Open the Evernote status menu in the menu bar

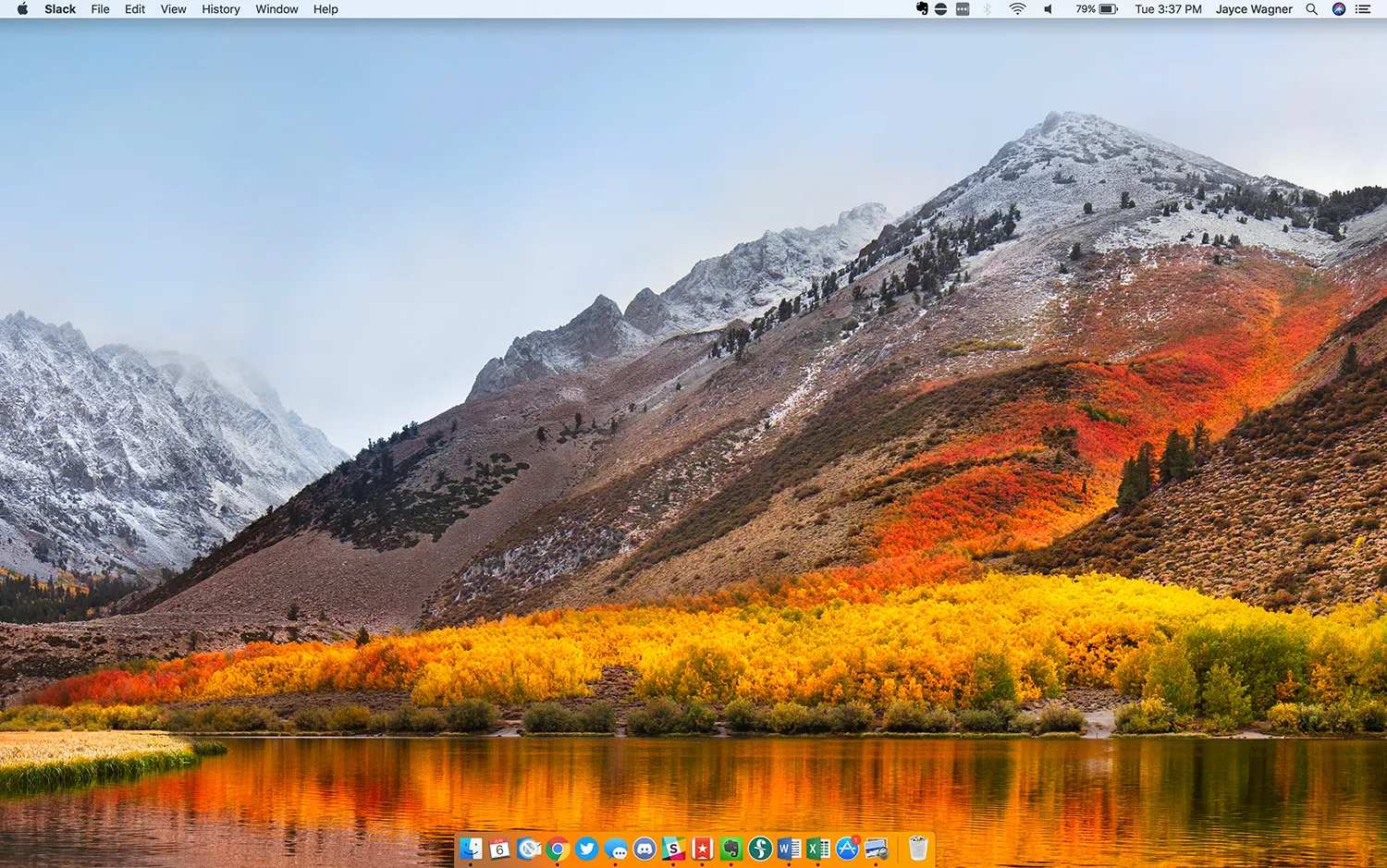[922, 9]
